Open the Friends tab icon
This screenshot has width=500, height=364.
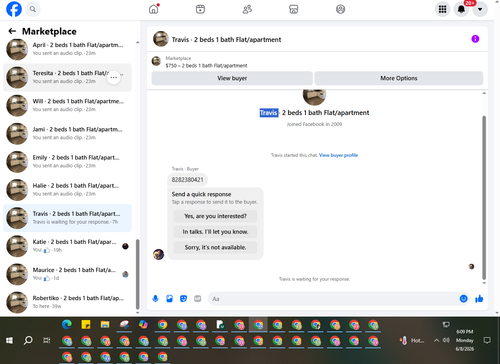click(247, 9)
